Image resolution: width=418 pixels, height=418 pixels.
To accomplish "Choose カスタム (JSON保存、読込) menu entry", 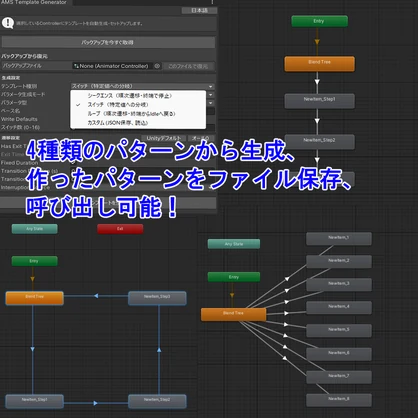I will point(138,123).
